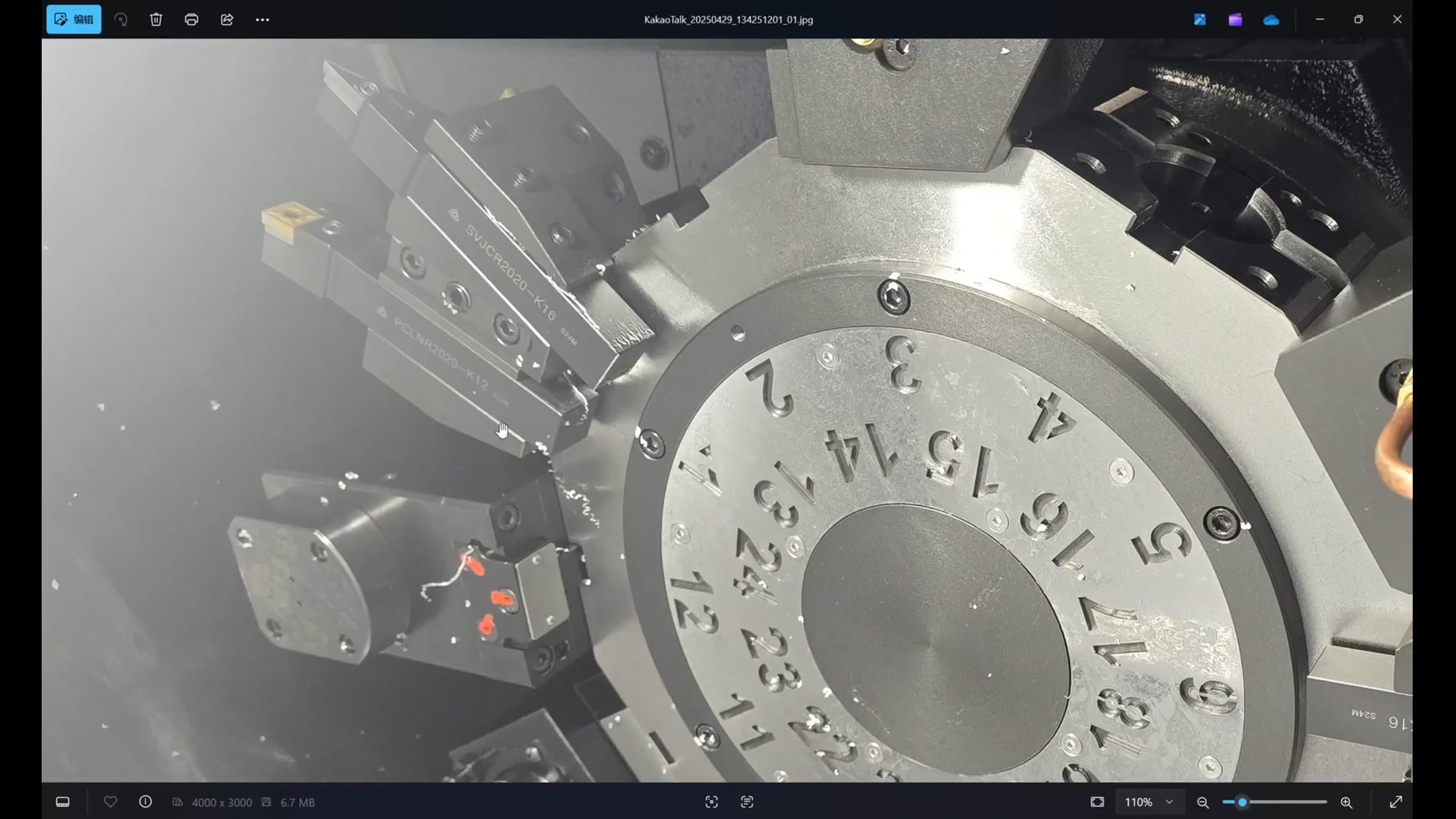Open the Clipchamp purple icon
Viewport: 1456px width, 819px height.
pos(1235,19)
